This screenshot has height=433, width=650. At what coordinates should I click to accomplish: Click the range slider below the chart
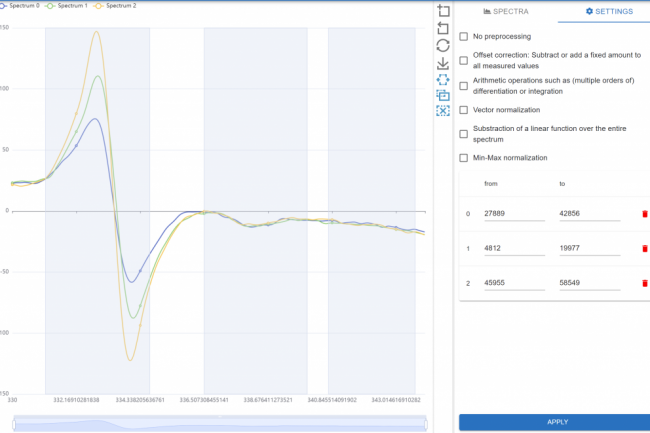[x=218, y=423]
